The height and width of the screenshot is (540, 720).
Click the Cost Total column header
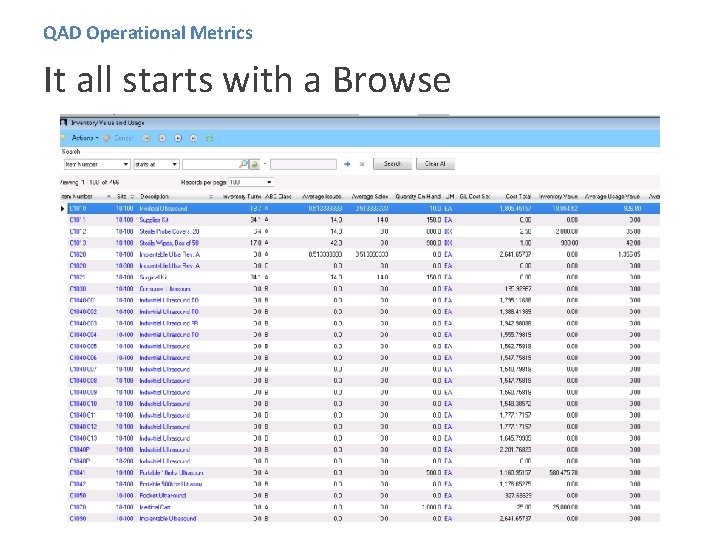[x=518, y=197]
